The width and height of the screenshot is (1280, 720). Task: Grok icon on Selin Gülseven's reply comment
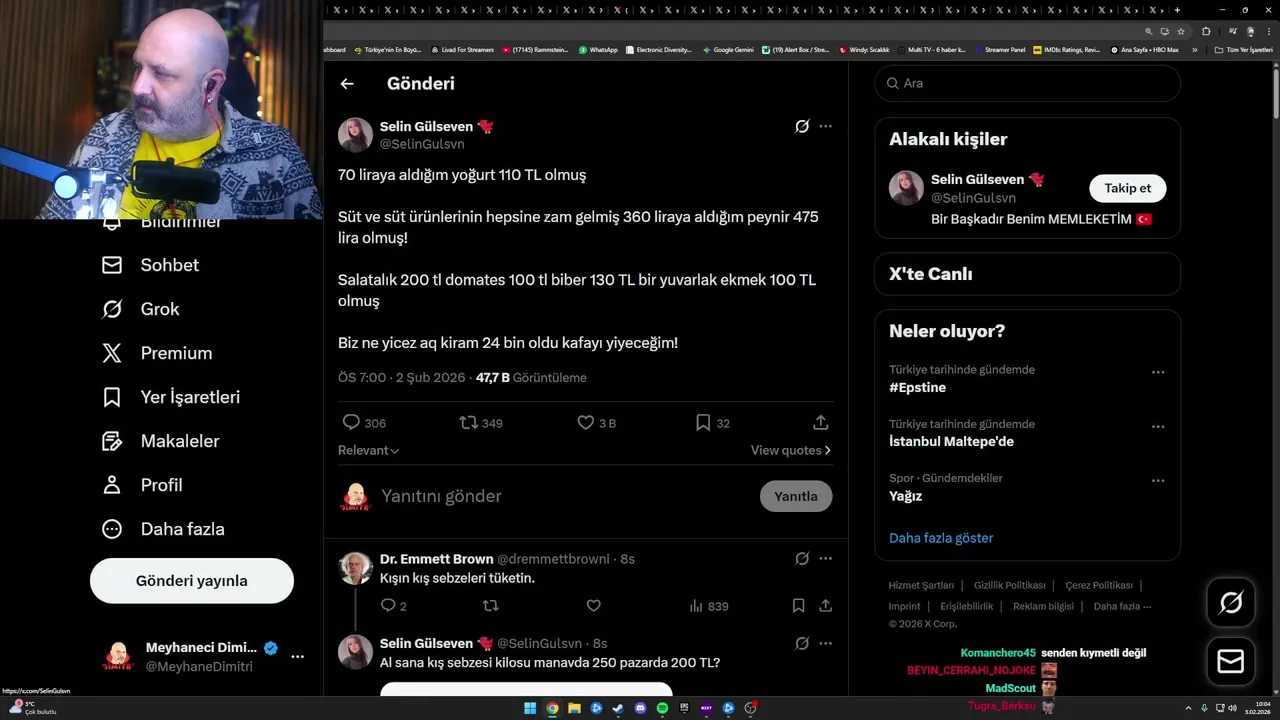pyautogui.click(x=802, y=643)
